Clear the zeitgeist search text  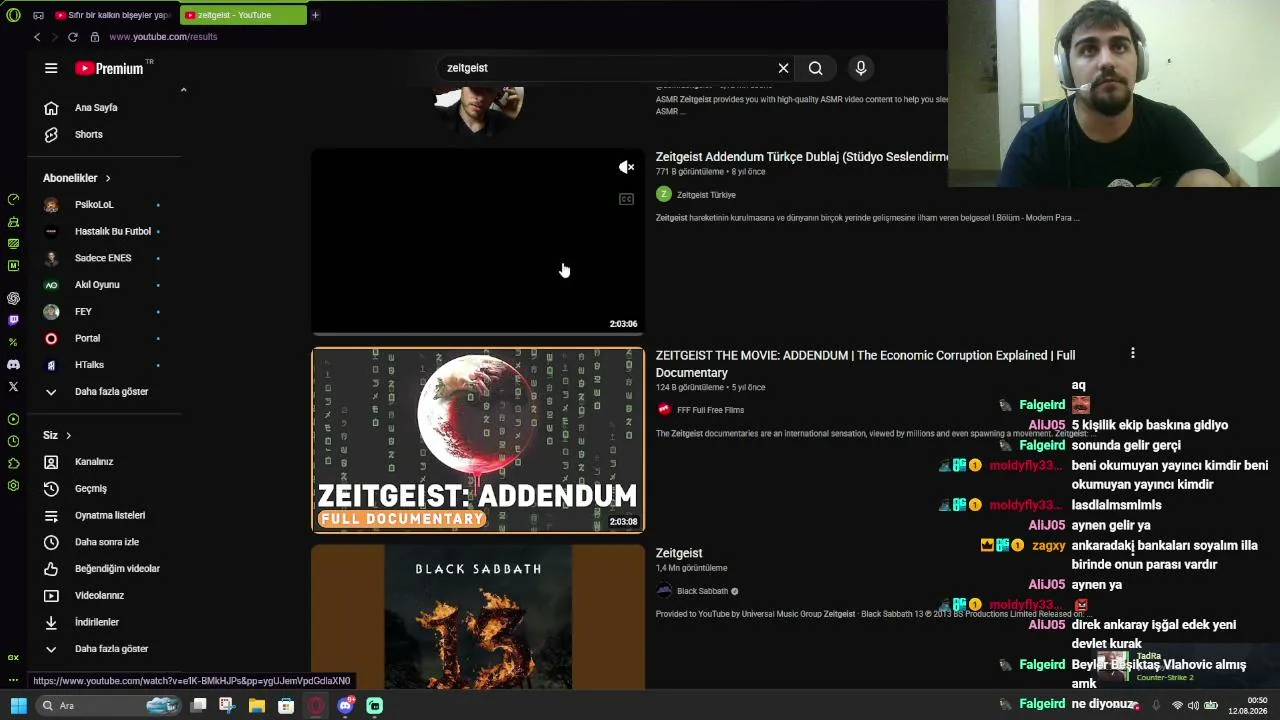tap(783, 68)
